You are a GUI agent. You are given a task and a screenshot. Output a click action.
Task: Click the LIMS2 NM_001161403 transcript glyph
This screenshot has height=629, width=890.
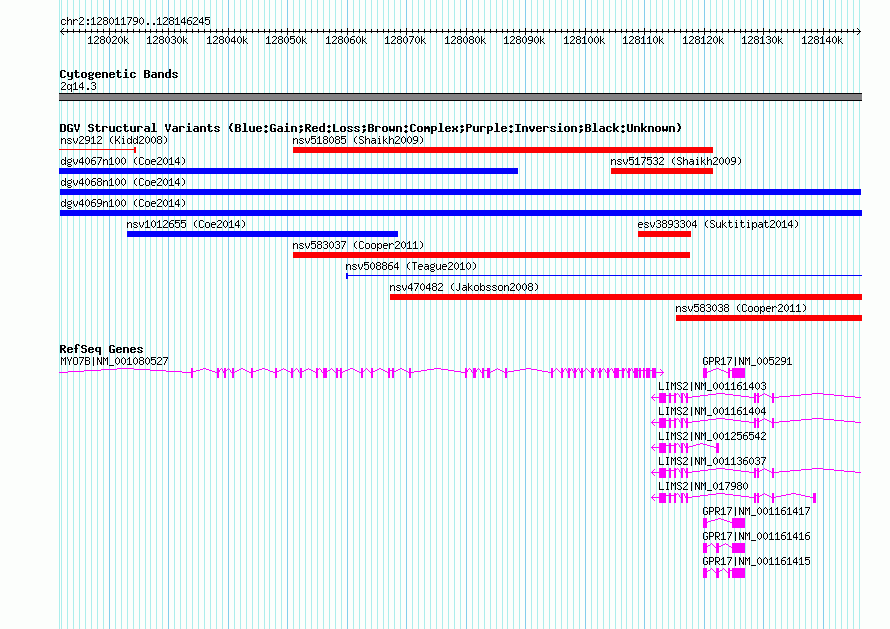coord(756,397)
